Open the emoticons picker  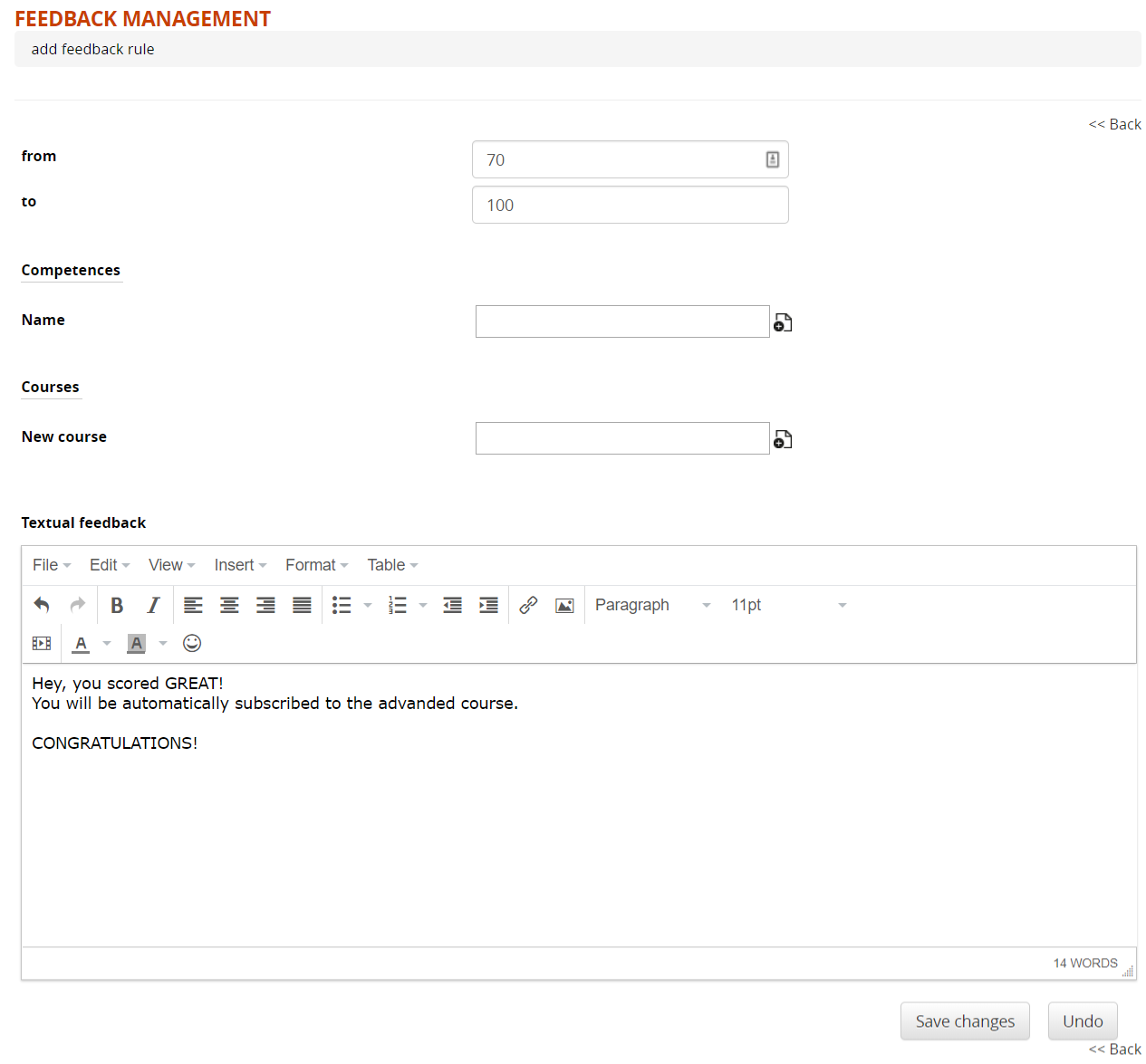click(192, 643)
